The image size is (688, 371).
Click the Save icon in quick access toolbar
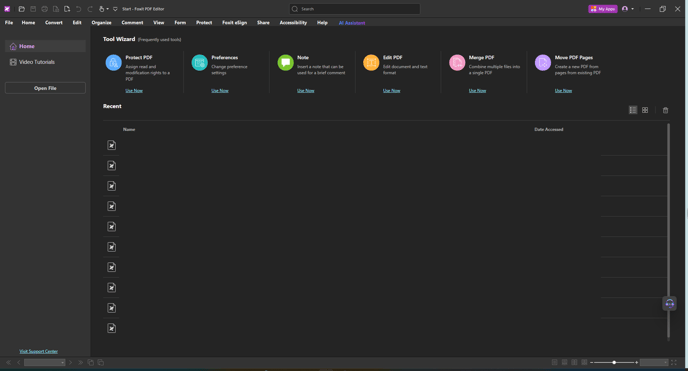click(x=33, y=9)
